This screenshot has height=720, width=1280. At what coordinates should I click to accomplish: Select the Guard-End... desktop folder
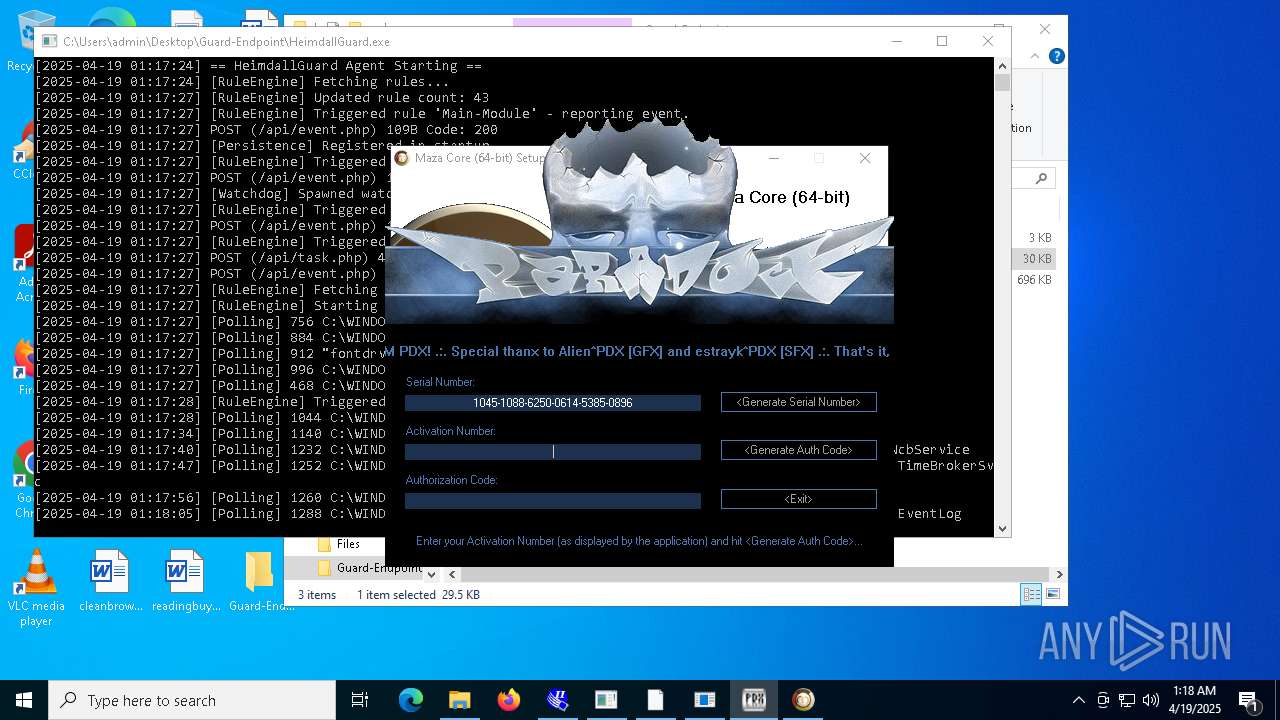click(261, 581)
